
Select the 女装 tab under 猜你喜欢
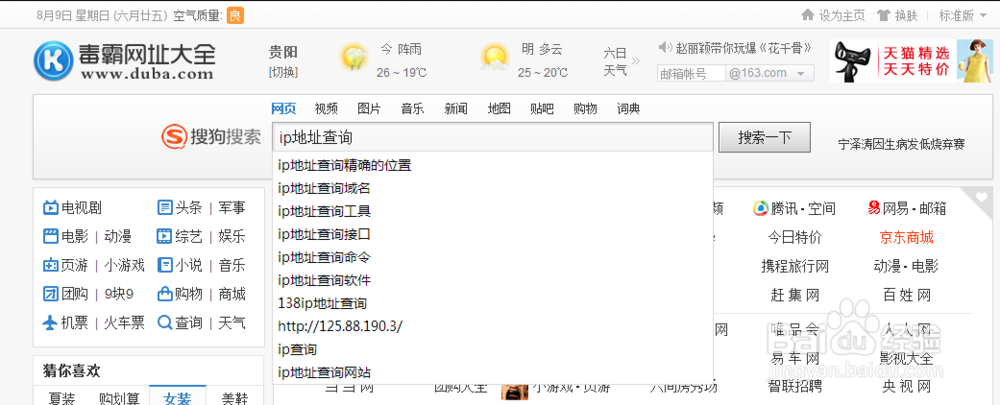coord(177,397)
